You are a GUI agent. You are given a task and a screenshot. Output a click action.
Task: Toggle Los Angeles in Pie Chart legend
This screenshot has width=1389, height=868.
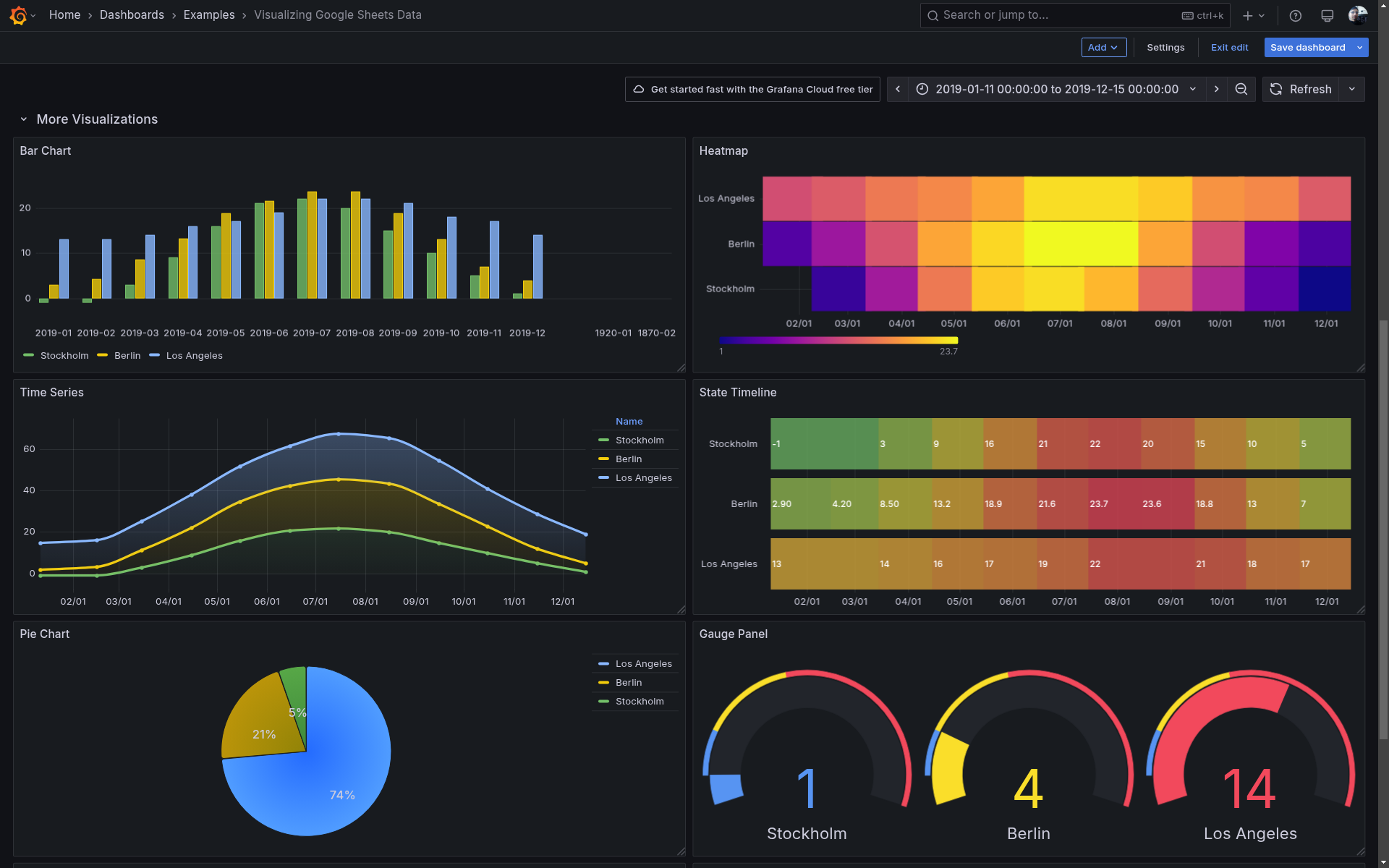643,663
